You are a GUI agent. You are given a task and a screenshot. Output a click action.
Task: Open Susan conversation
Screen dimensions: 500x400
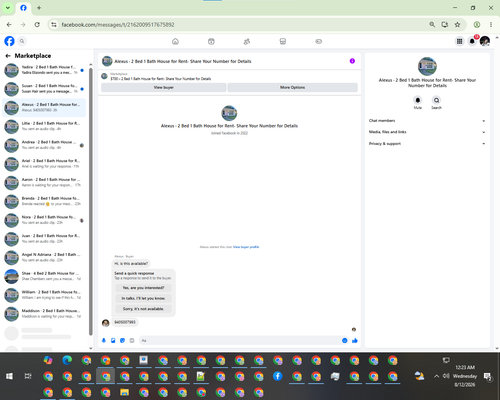[44, 89]
